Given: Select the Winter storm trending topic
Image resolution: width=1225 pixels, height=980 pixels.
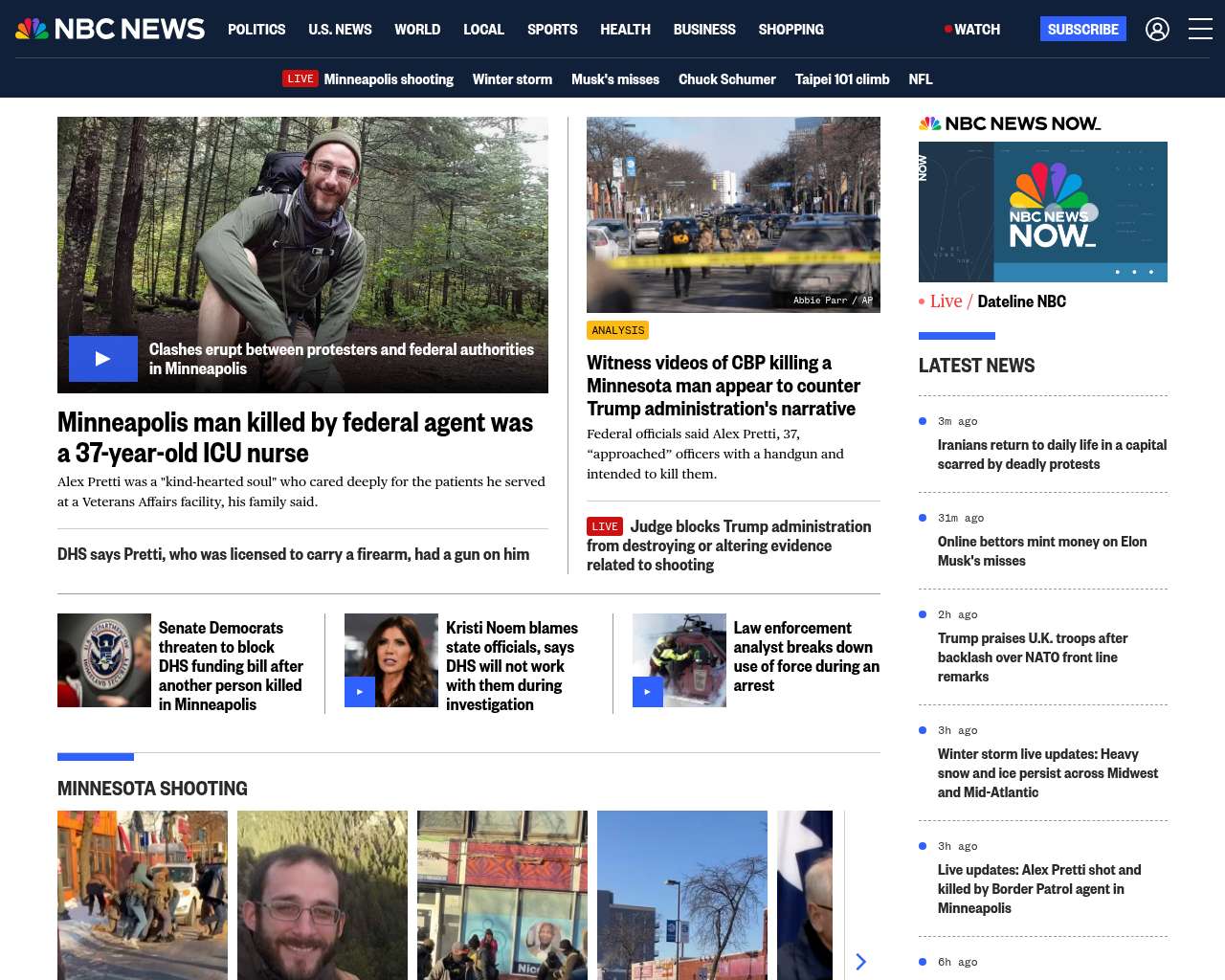Looking at the screenshot, I should [x=512, y=79].
